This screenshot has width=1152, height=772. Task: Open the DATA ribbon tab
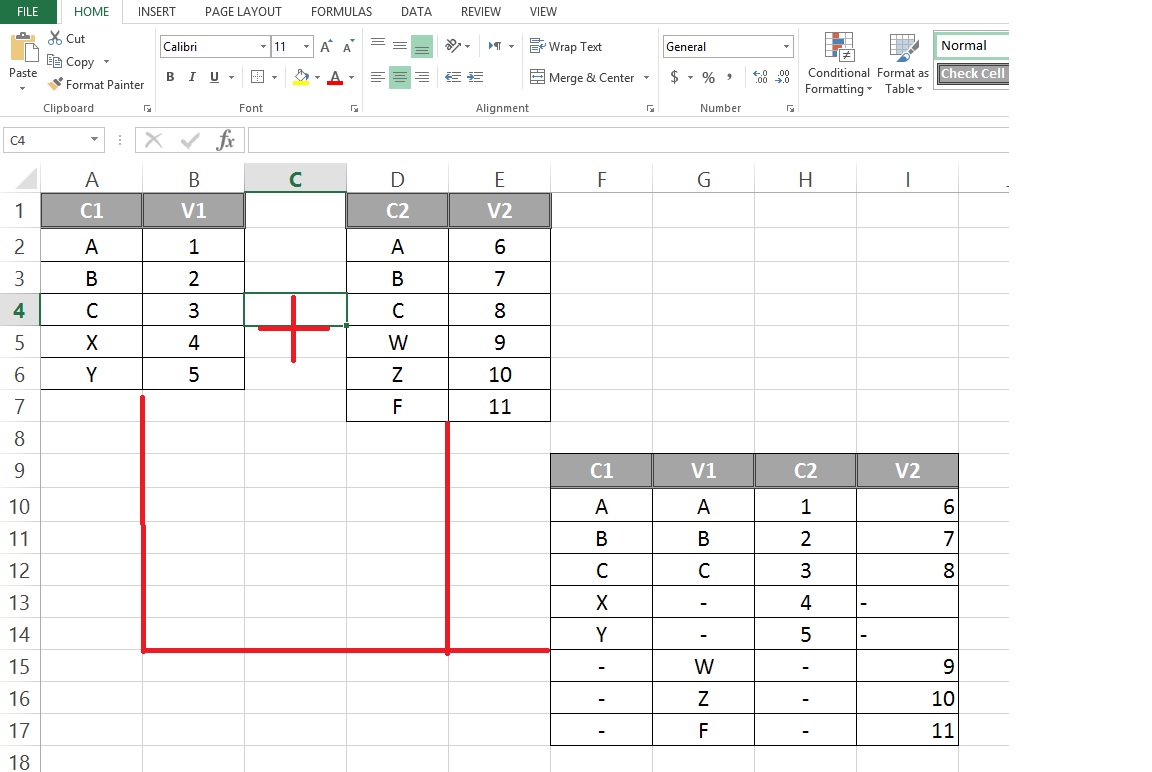pos(416,11)
